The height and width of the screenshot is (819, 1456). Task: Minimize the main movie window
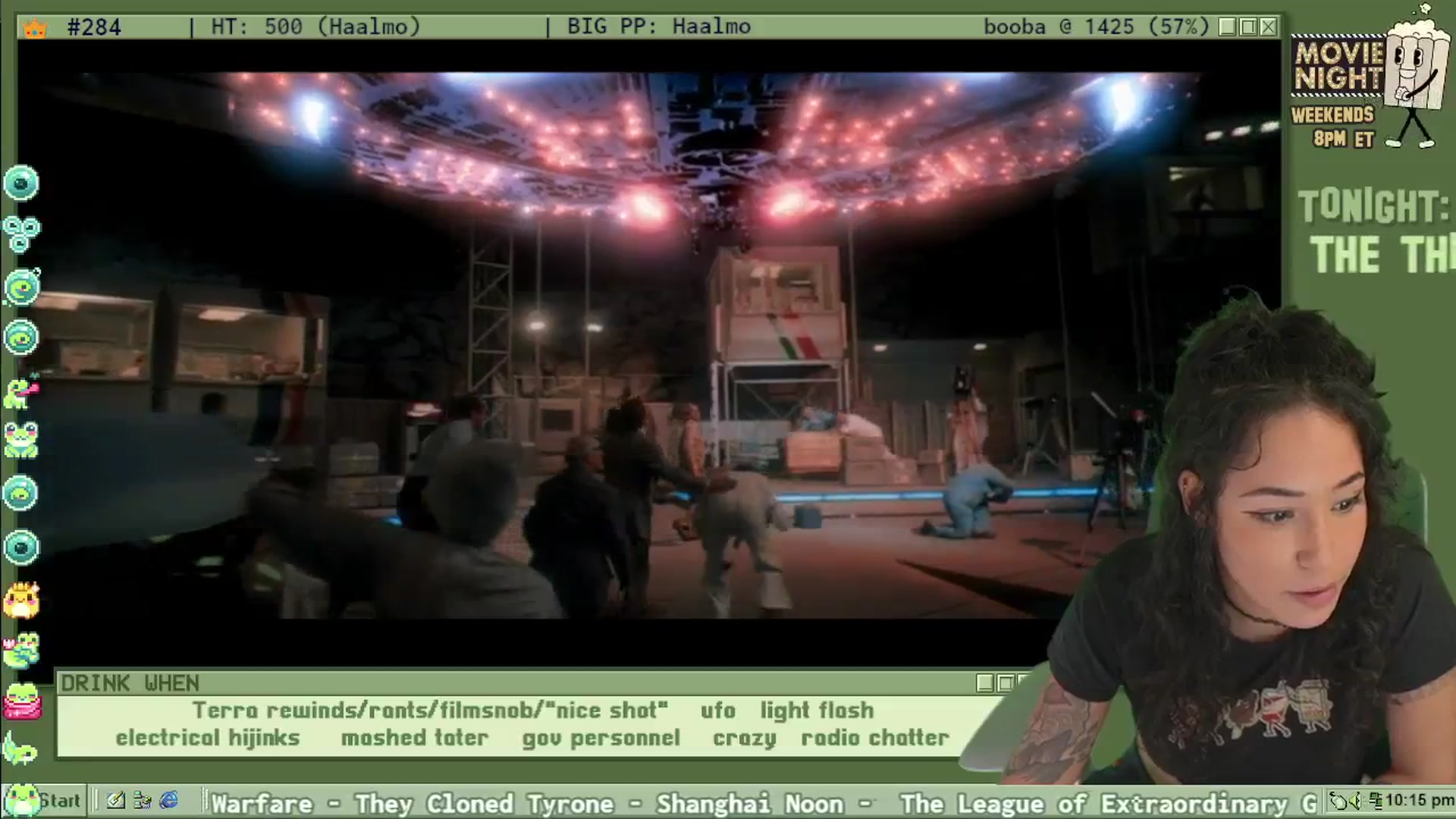(1228, 27)
